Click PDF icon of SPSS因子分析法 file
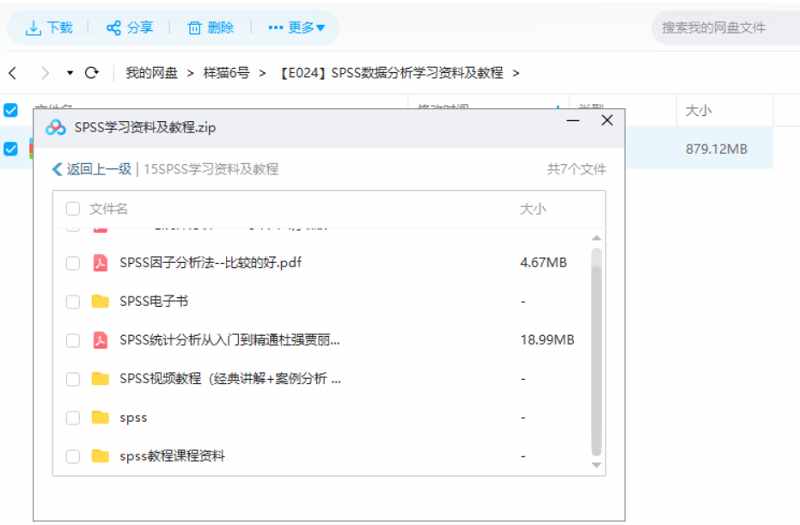Screen dimensions: 800x525 pos(100,263)
